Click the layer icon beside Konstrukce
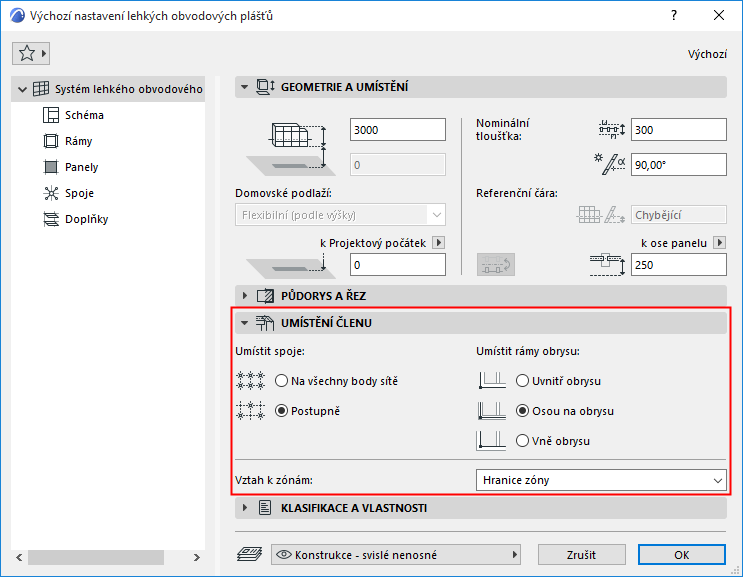The image size is (743, 577). 250,554
